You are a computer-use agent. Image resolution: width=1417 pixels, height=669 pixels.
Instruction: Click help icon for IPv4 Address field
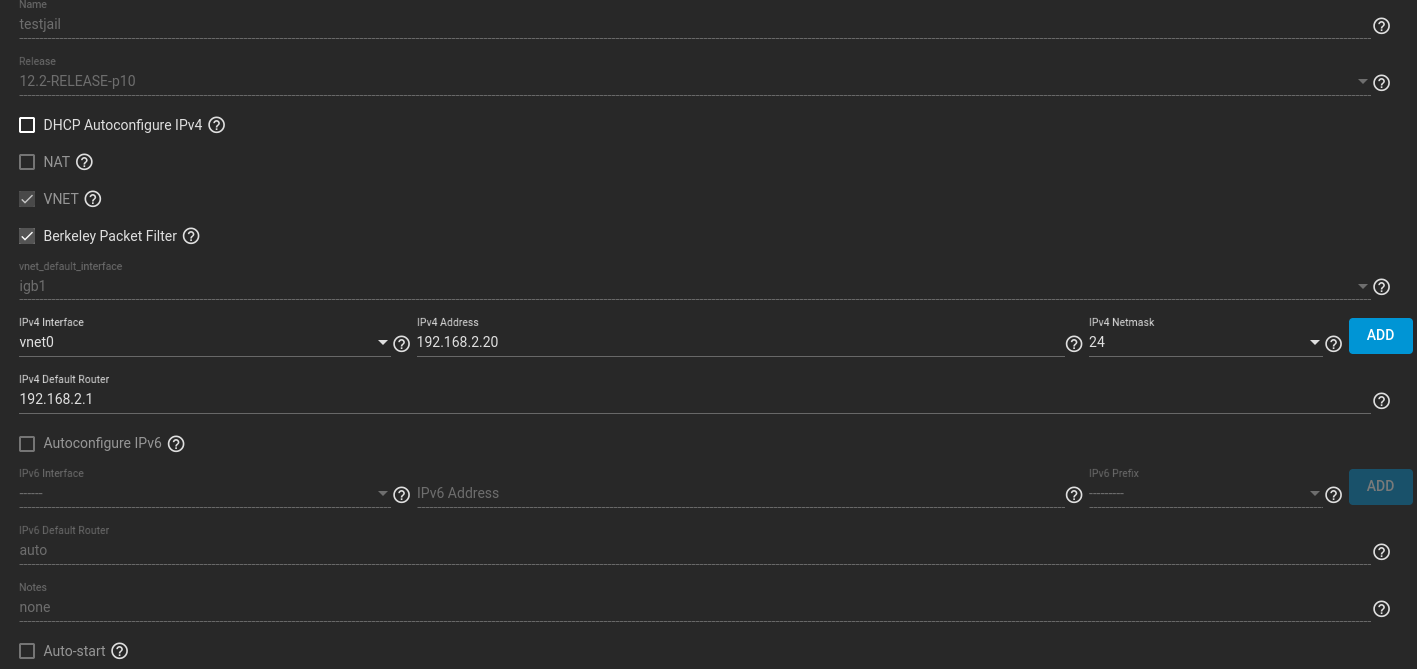coord(1074,344)
